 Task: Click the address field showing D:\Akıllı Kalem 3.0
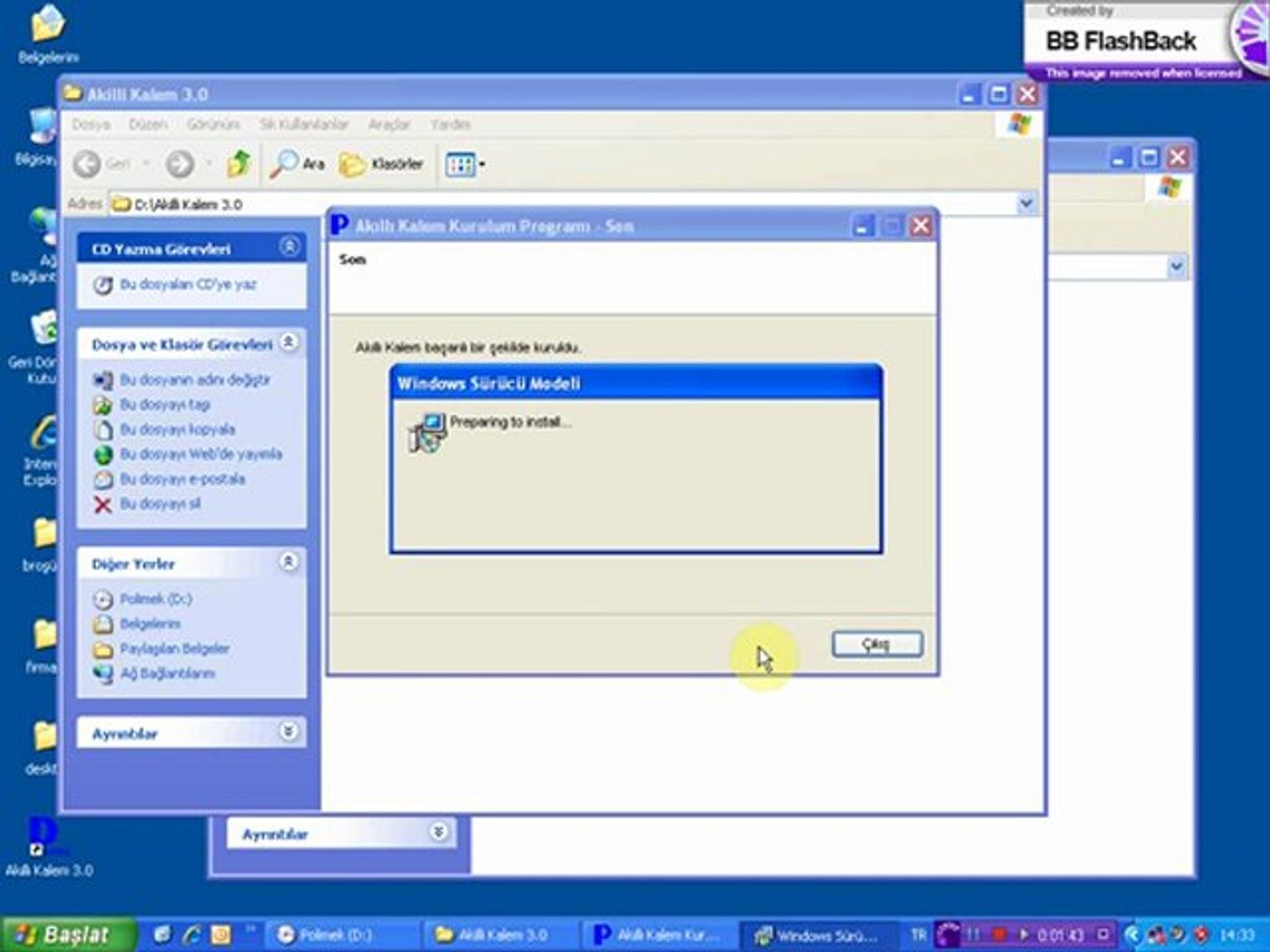pos(563,204)
